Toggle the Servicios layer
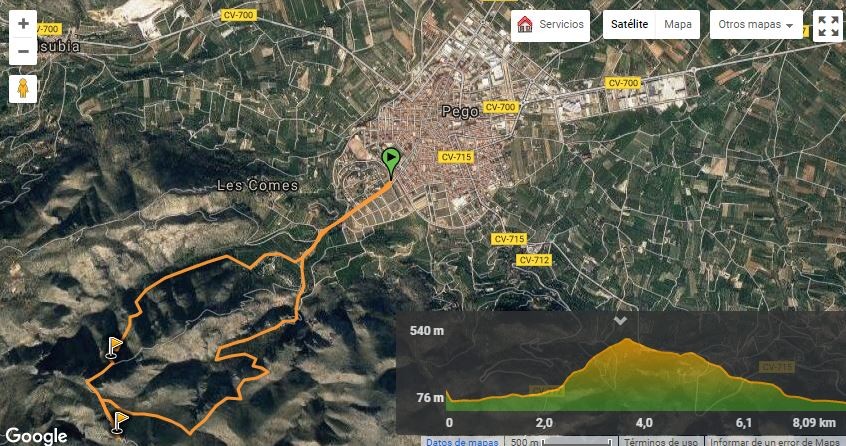Image resolution: width=846 pixels, height=446 pixels. coord(550,25)
